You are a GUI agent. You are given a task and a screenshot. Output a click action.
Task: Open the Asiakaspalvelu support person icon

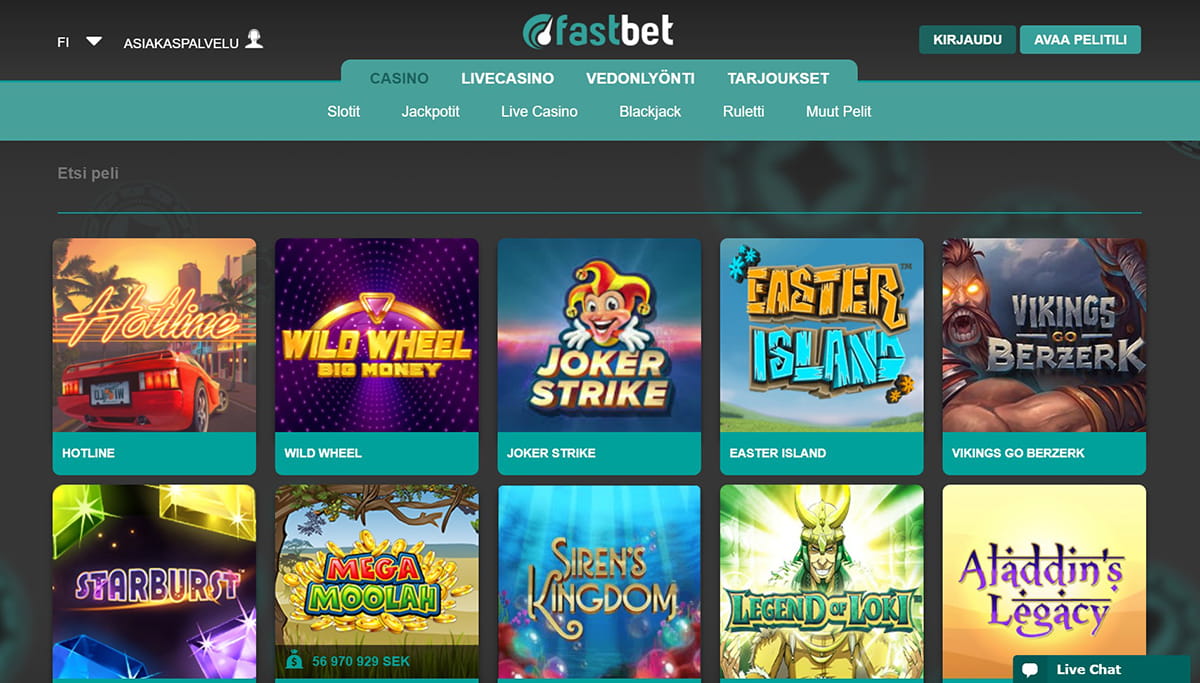(x=254, y=40)
